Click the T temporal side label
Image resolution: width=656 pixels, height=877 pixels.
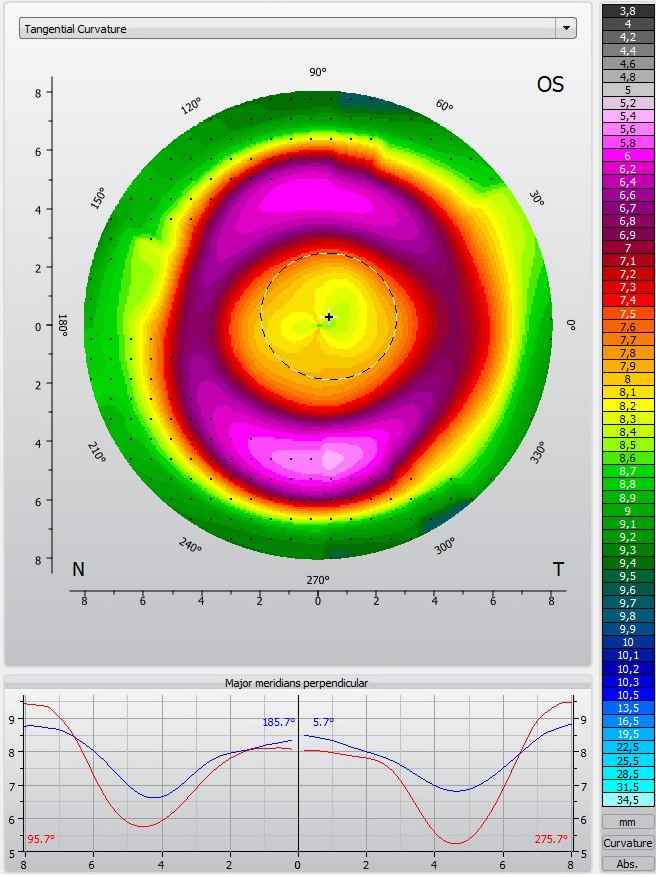point(558,569)
